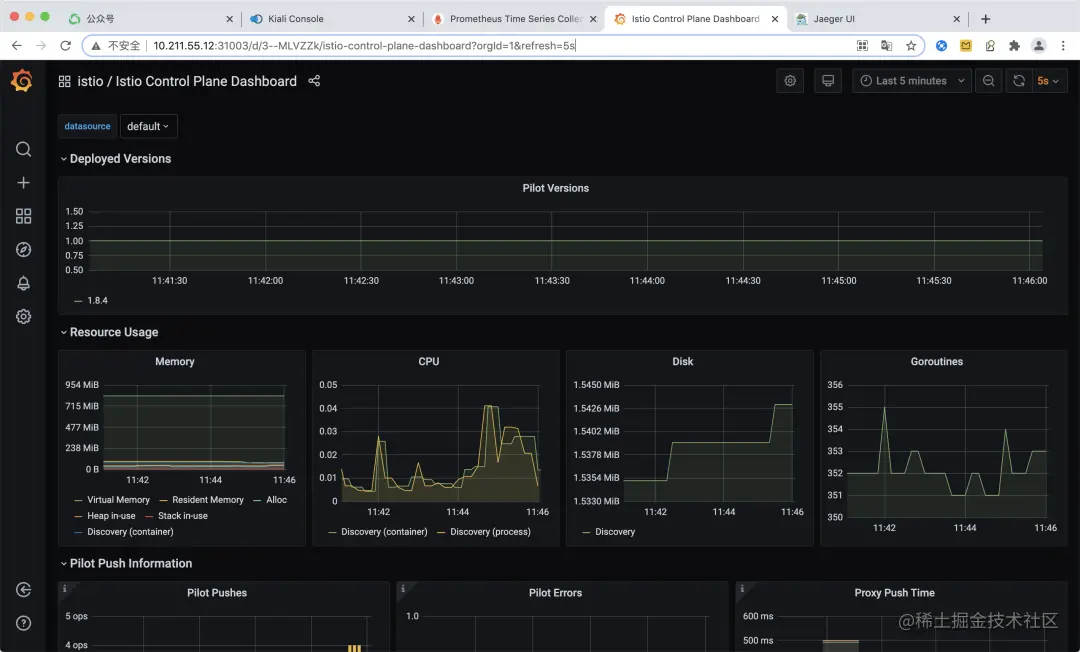Open dashboard settings gear in toolbar
Screen dimensions: 1080x652
[x=790, y=81]
